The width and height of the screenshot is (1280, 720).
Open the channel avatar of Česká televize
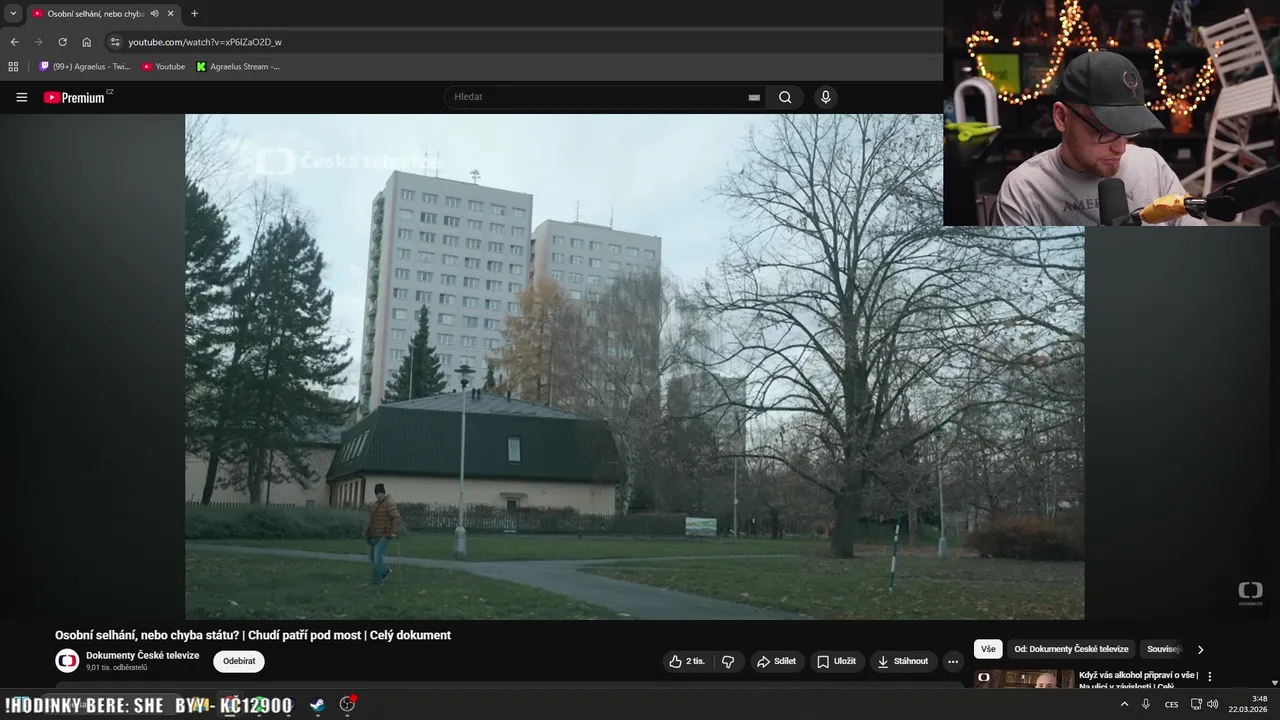click(67, 661)
